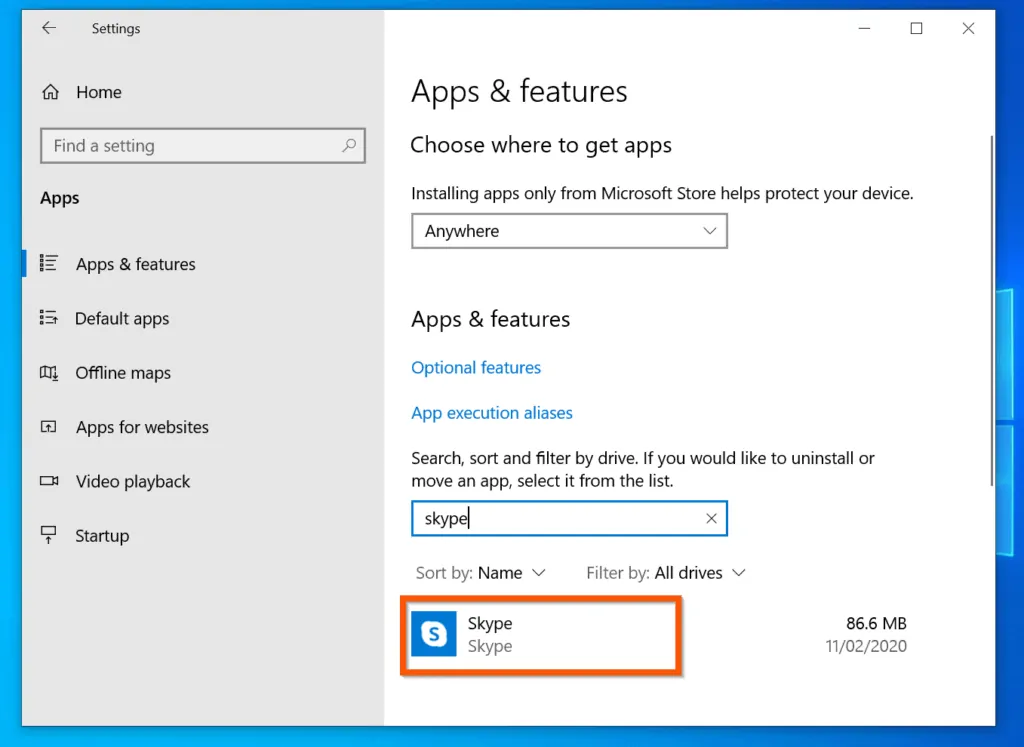The width and height of the screenshot is (1024, 747).
Task: Click the vertical scrollbar thumb
Action: click(x=991, y=310)
